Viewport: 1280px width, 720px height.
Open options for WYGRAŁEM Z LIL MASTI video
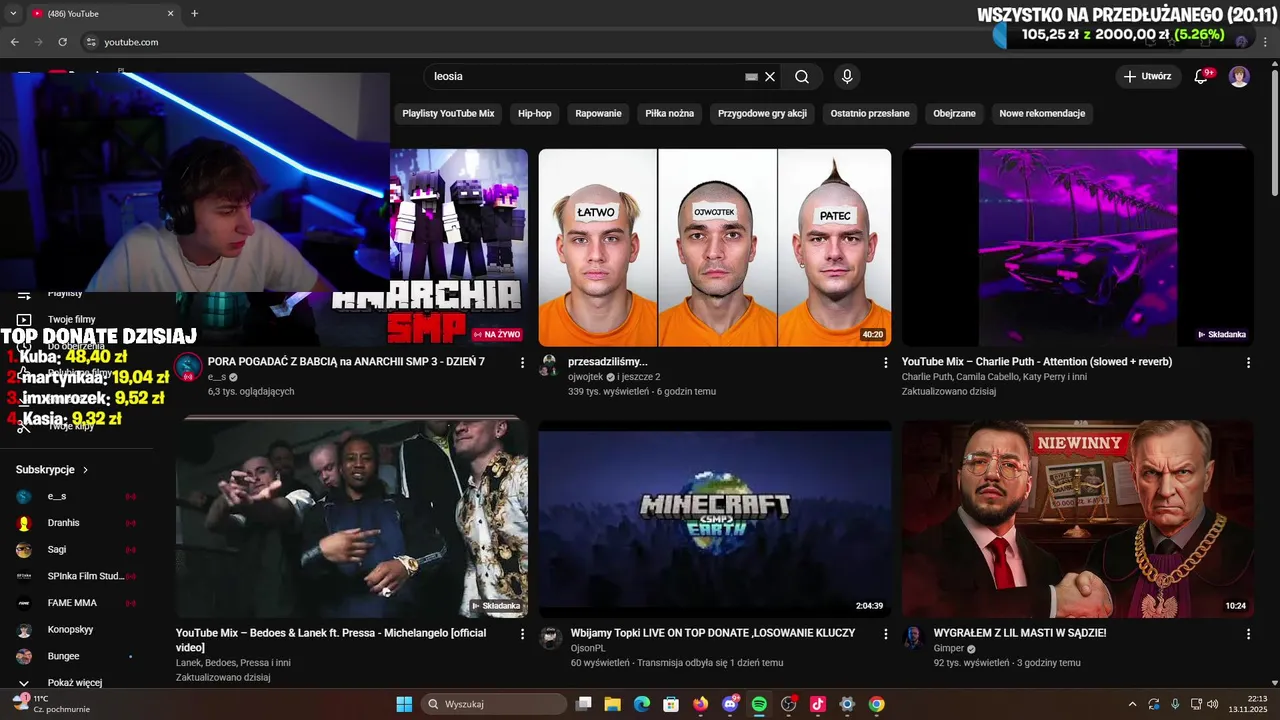pos(1248,634)
